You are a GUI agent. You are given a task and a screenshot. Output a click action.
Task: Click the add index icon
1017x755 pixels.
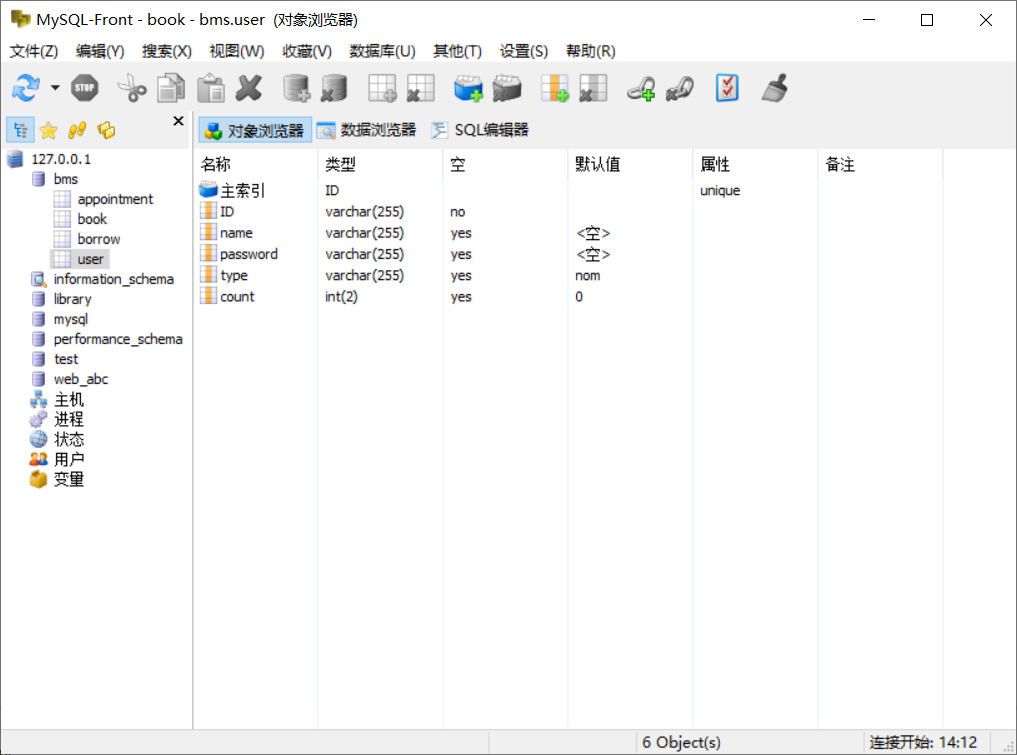pyautogui.click(x=468, y=88)
